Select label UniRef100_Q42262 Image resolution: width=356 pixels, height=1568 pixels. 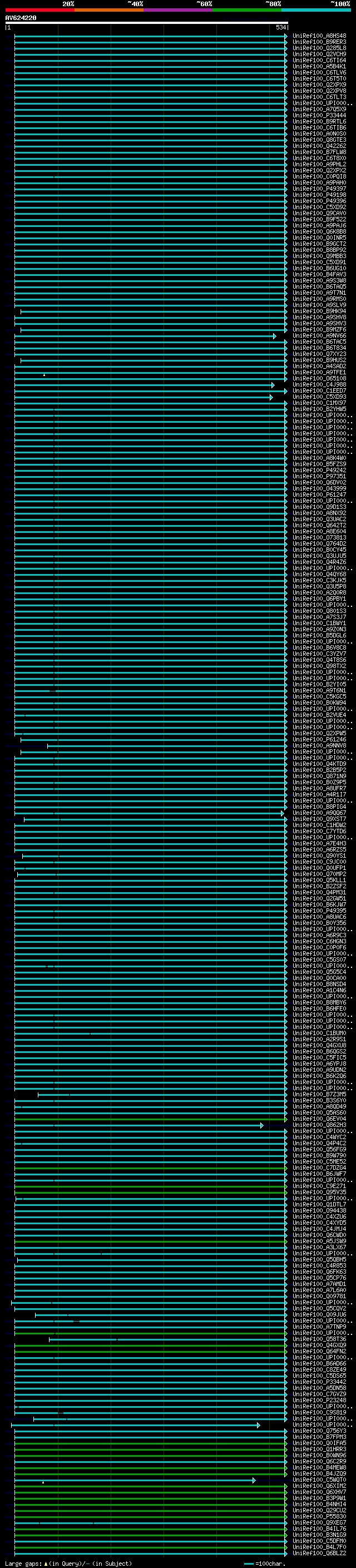point(319,146)
